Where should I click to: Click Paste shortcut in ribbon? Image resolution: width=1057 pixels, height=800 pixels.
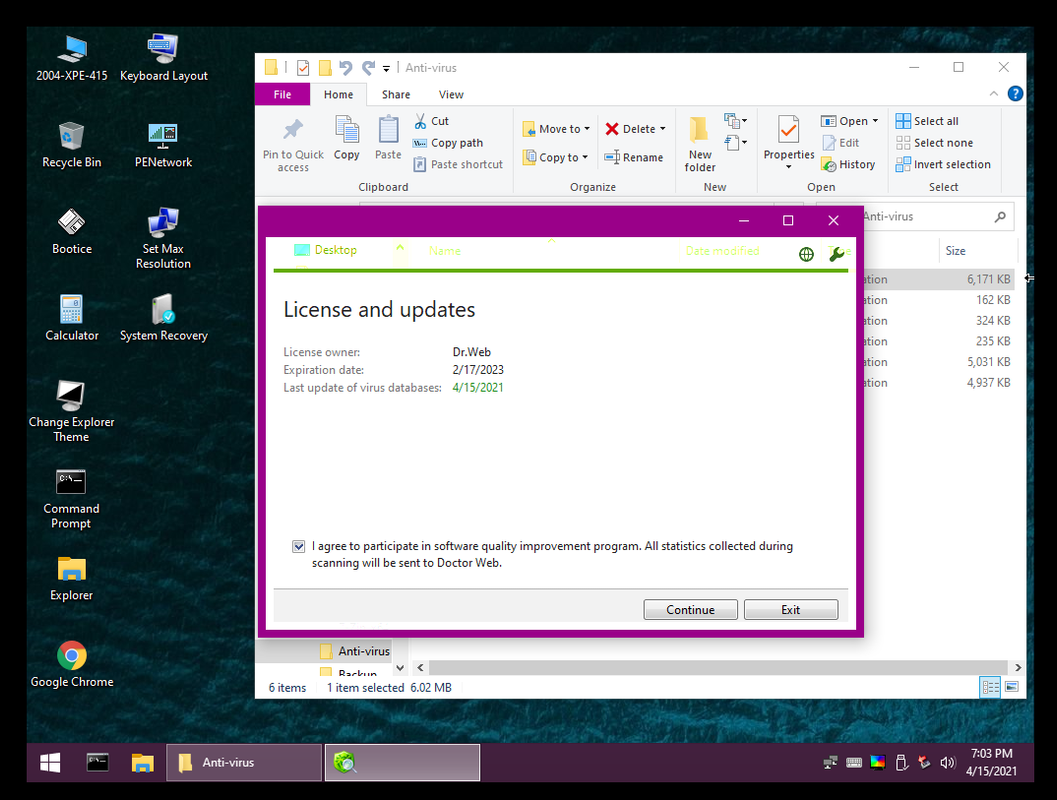(x=458, y=164)
